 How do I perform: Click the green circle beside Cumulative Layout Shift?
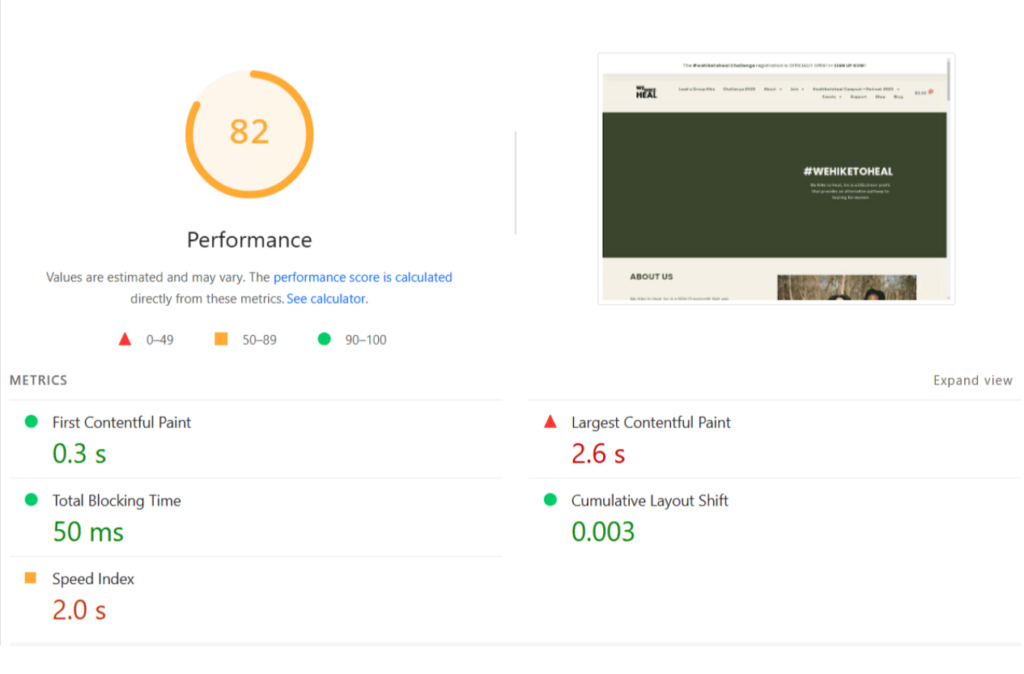click(550, 500)
